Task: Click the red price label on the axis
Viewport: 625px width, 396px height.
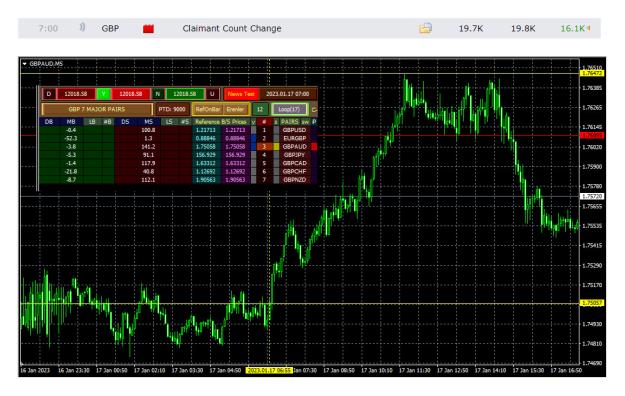Action: [x=592, y=136]
